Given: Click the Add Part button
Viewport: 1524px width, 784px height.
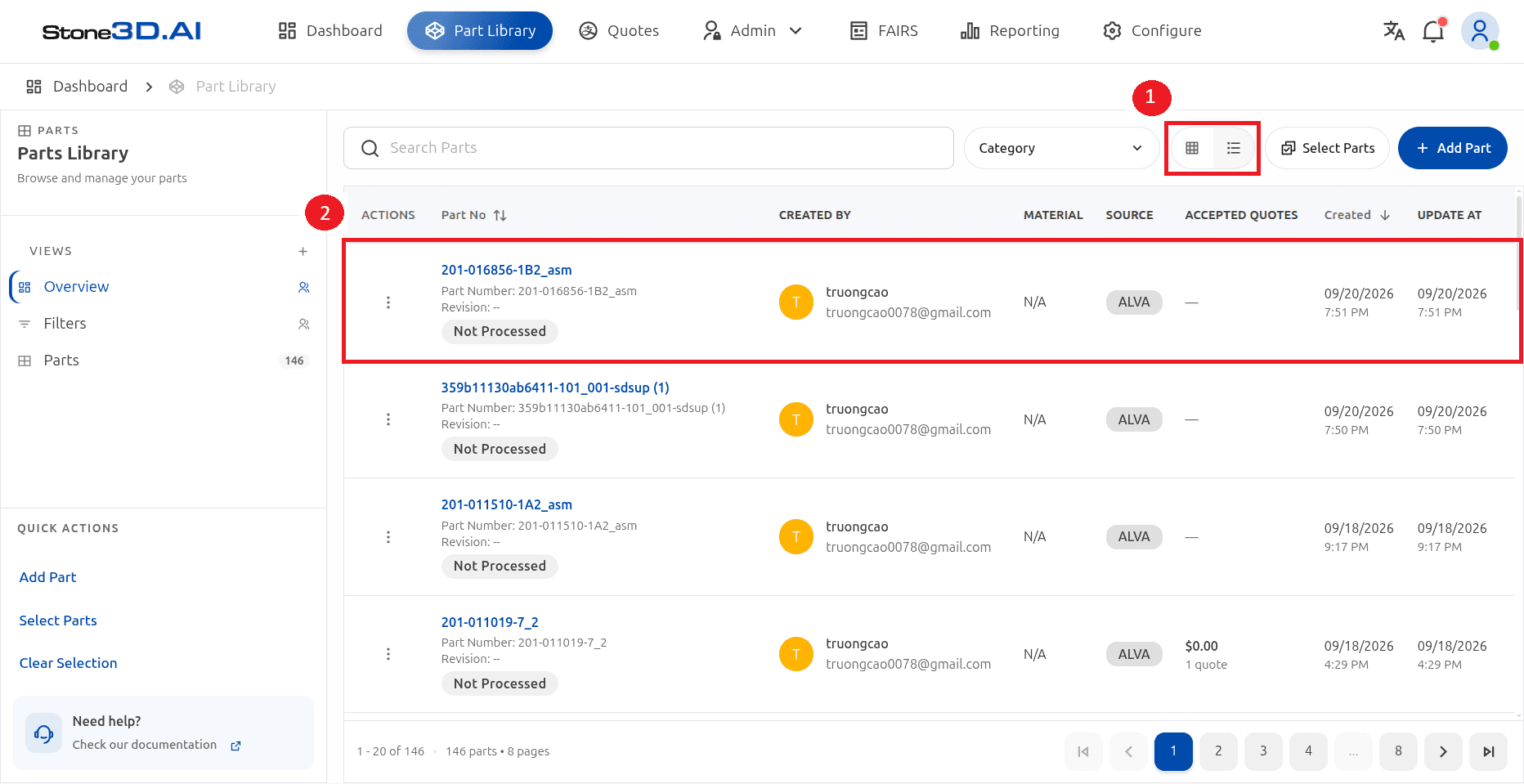Looking at the screenshot, I should 1453,148.
